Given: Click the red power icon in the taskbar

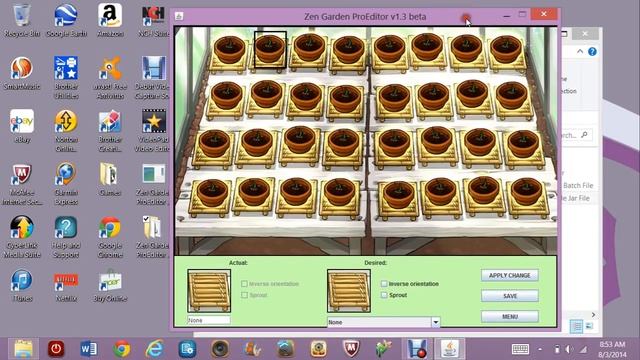Looking at the screenshot, I should [56, 349].
